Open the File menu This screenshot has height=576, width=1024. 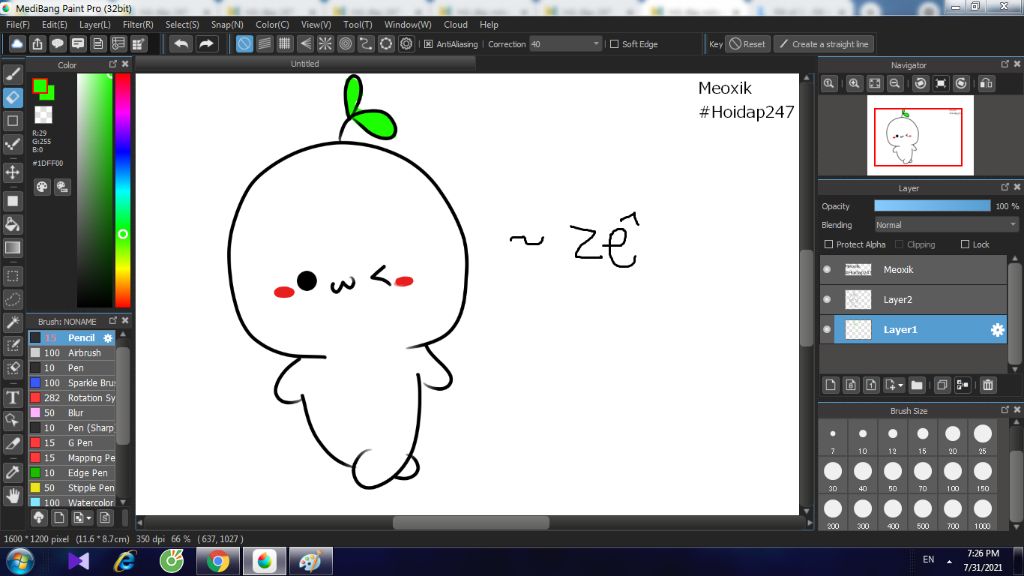click(x=18, y=25)
